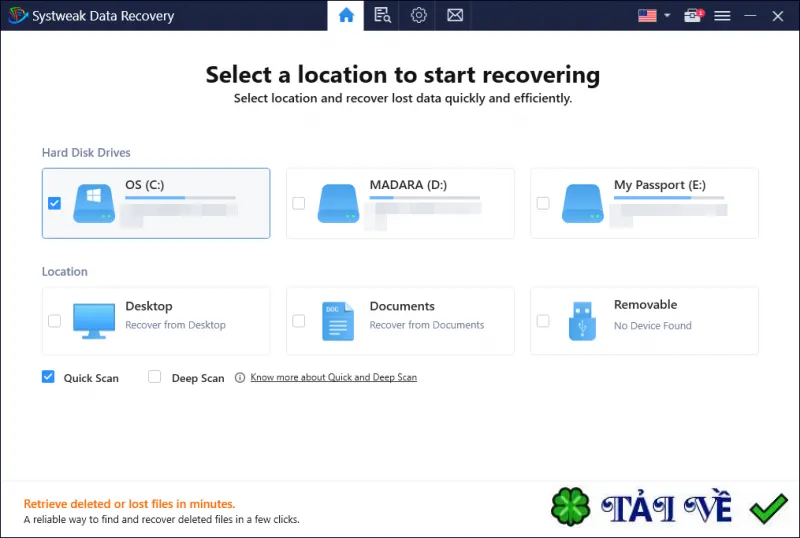Click the Removable USB icon

coord(582,321)
